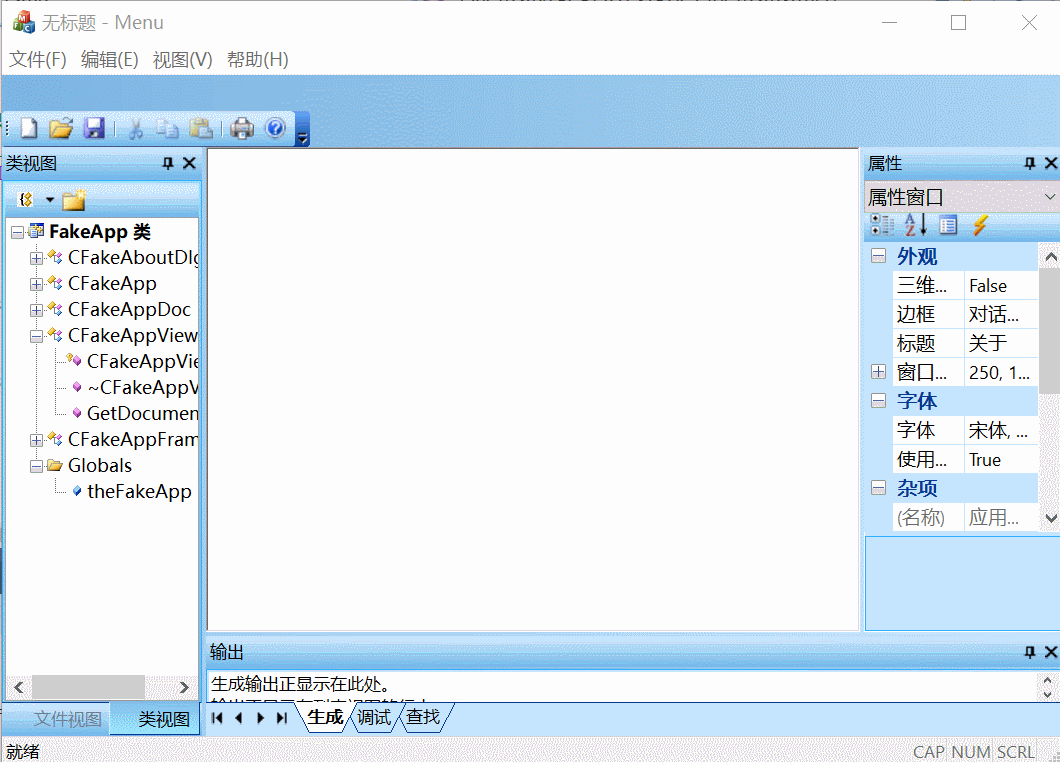Click the property pages icon
Screen dimensions: 1060x762
pyautogui.click(x=948, y=225)
